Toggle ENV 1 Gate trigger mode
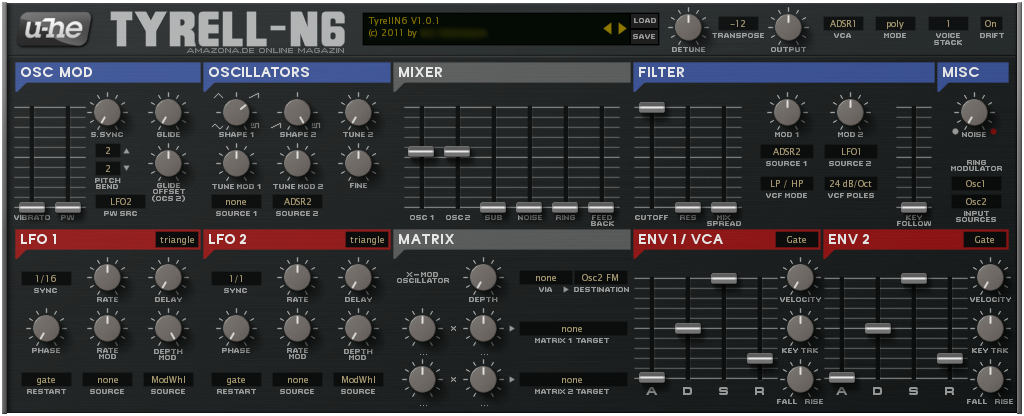 point(797,240)
